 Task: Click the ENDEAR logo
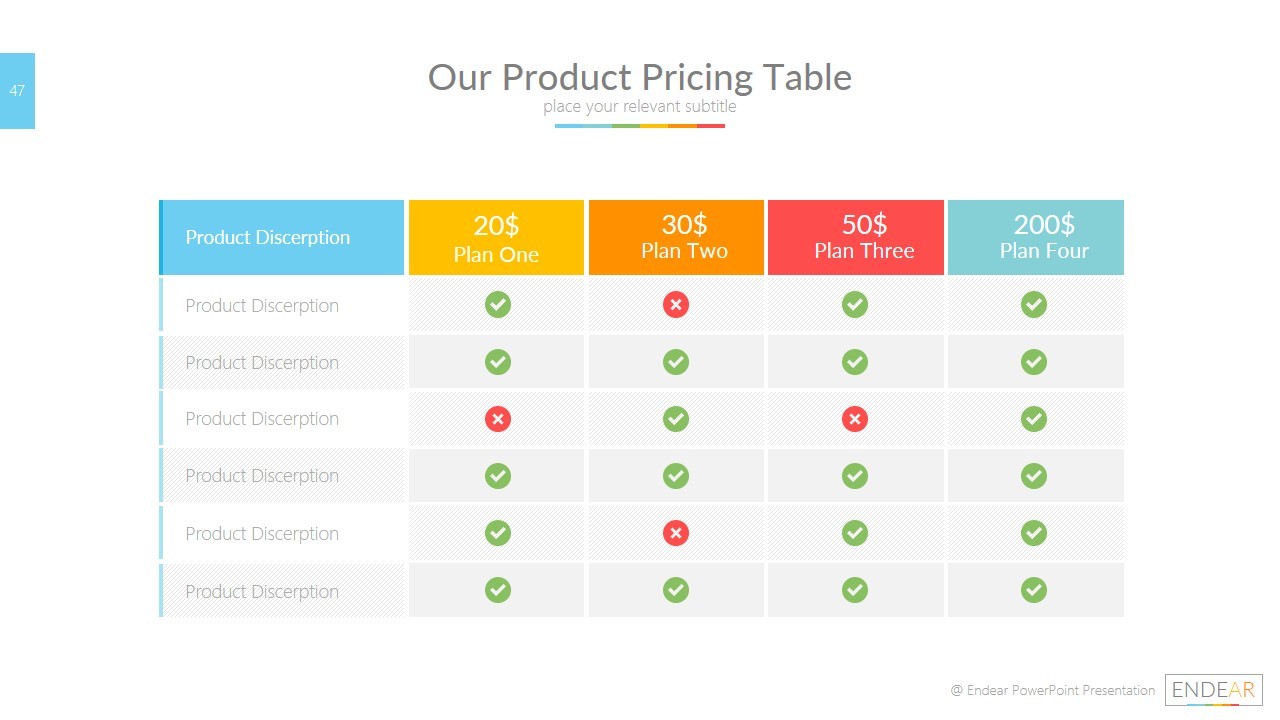1213,690
